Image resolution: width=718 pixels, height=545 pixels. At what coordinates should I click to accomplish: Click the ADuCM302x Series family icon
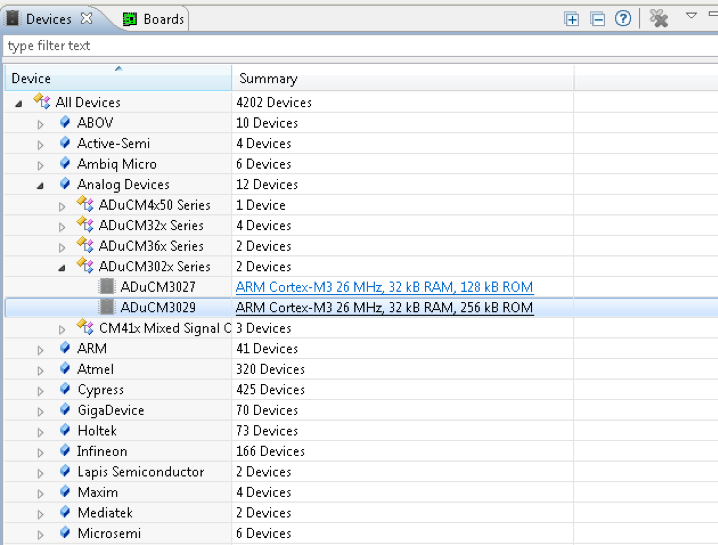pos(85,265)
